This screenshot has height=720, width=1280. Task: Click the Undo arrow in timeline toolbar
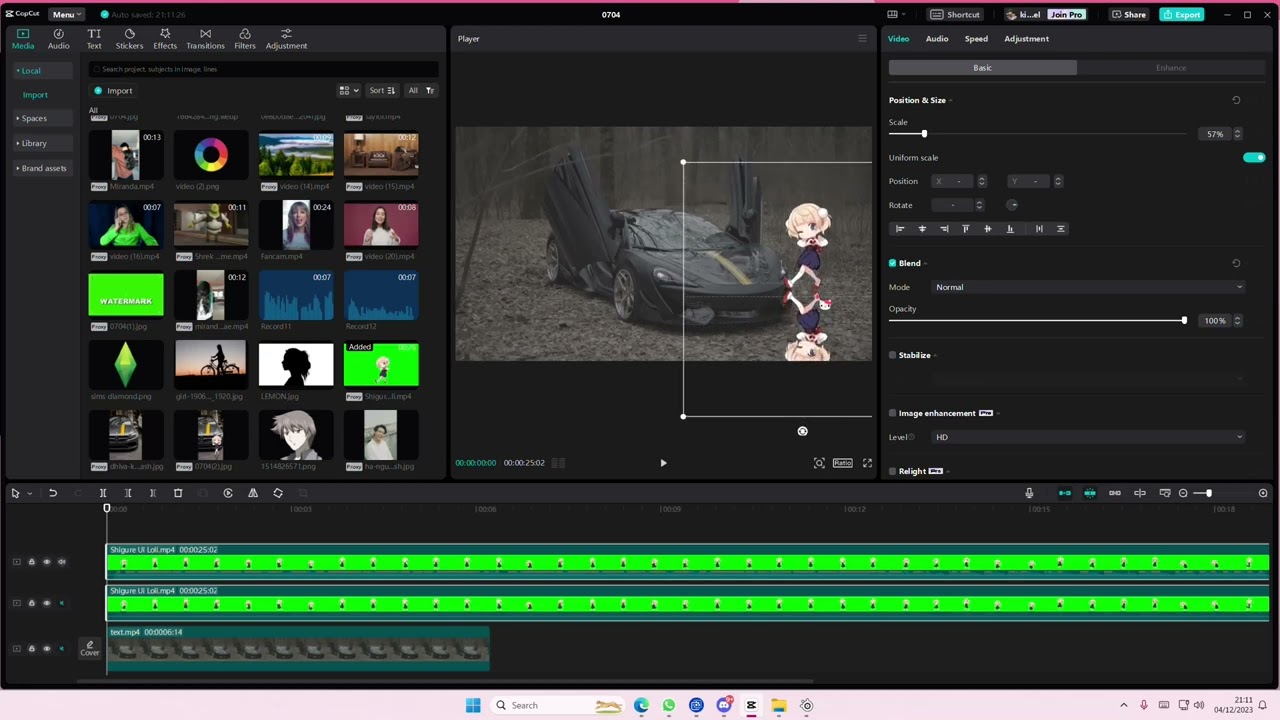tap(53, 493)
